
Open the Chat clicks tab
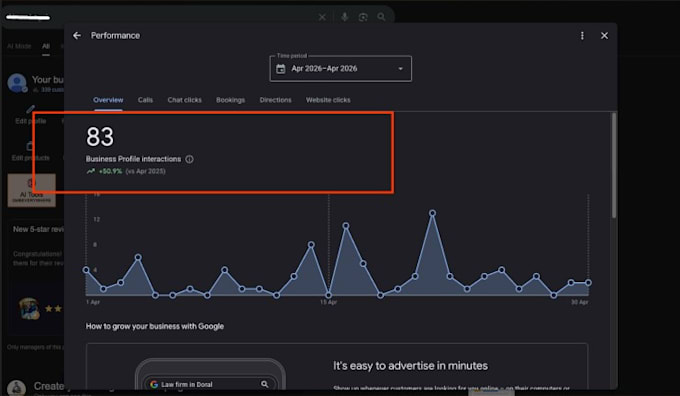click(184, 100)
